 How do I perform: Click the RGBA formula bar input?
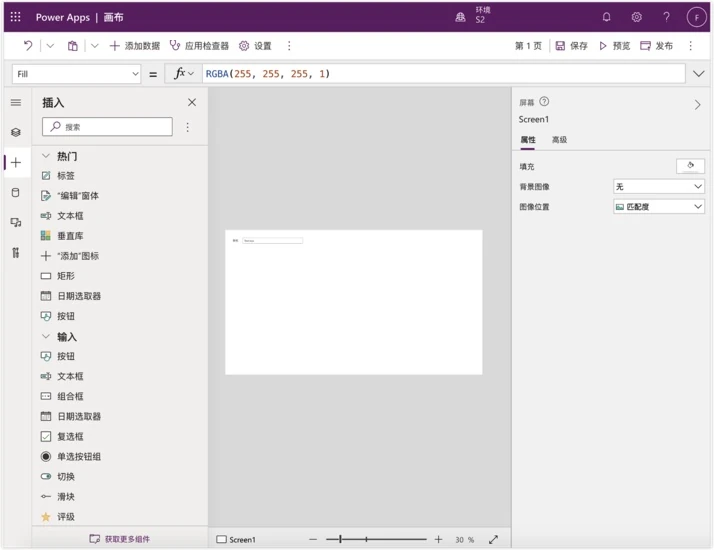(444, 73)
